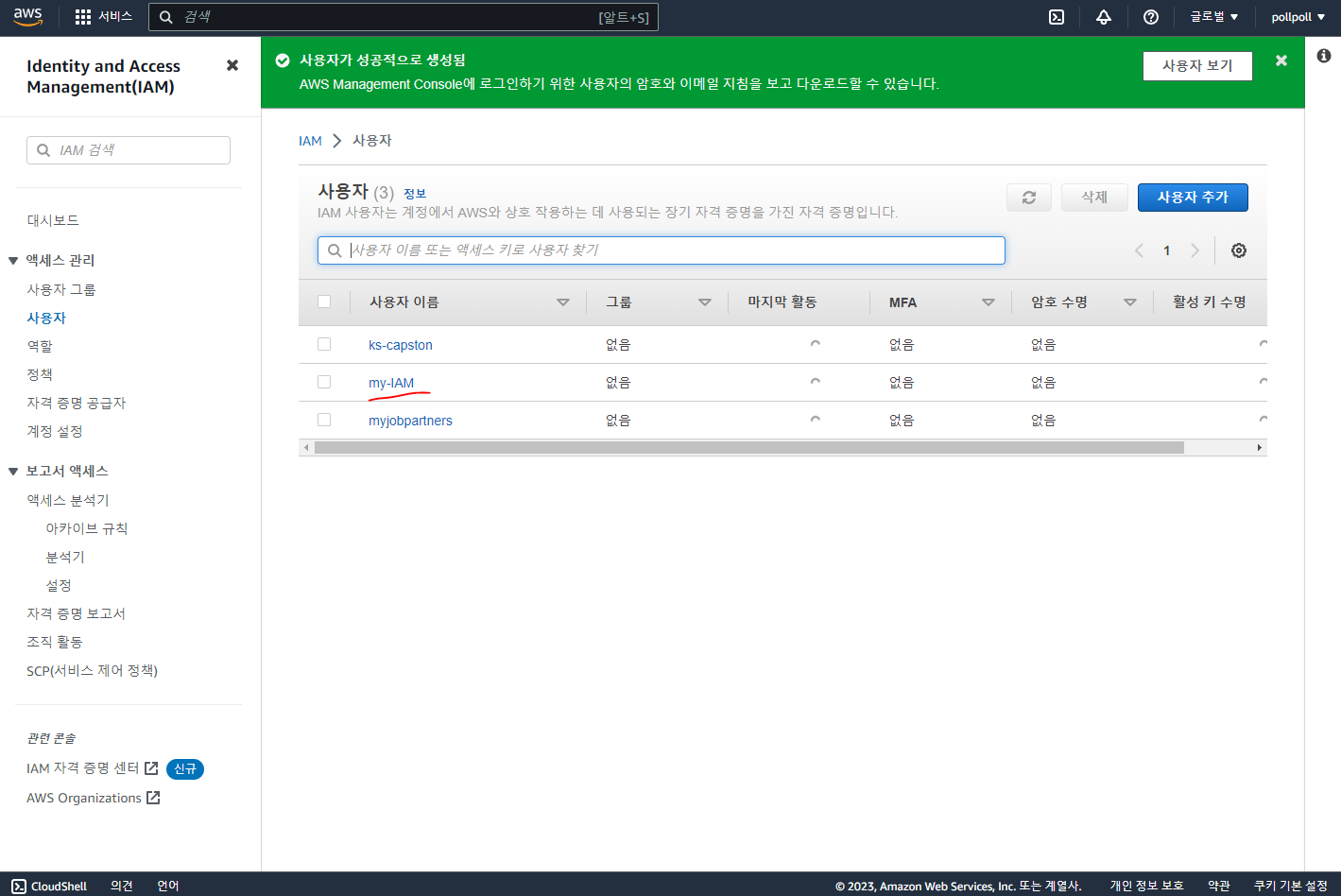Click 의견 in footer
1341x896 pixels.
(x=122, y=886)
